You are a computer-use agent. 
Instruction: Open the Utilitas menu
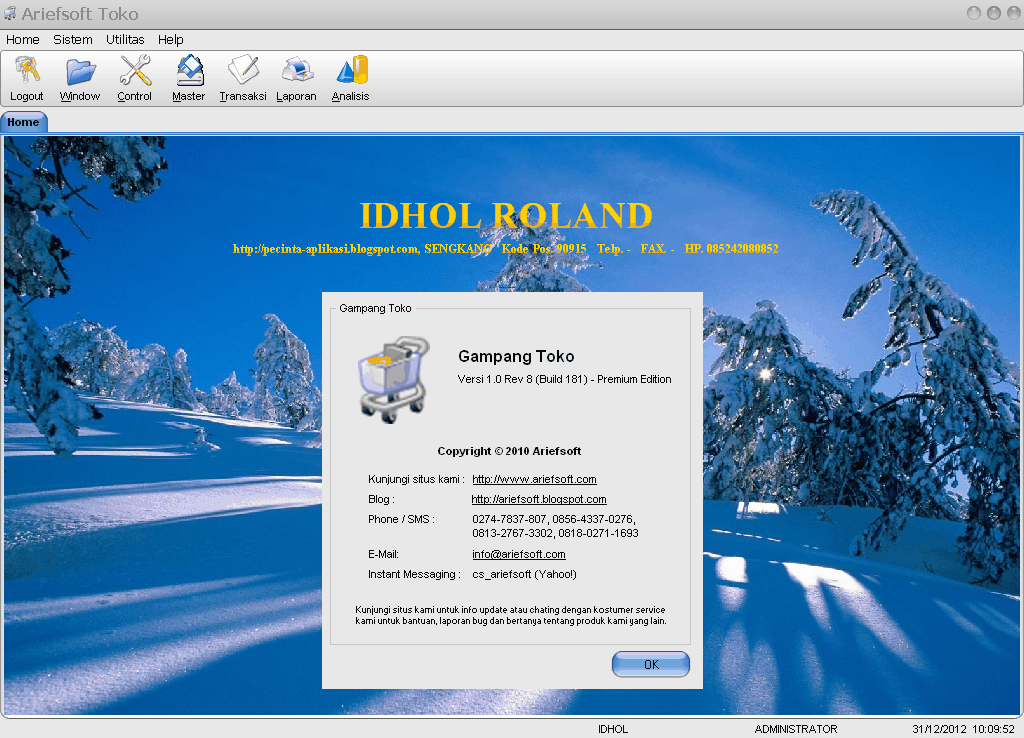(x=125, y=40)
